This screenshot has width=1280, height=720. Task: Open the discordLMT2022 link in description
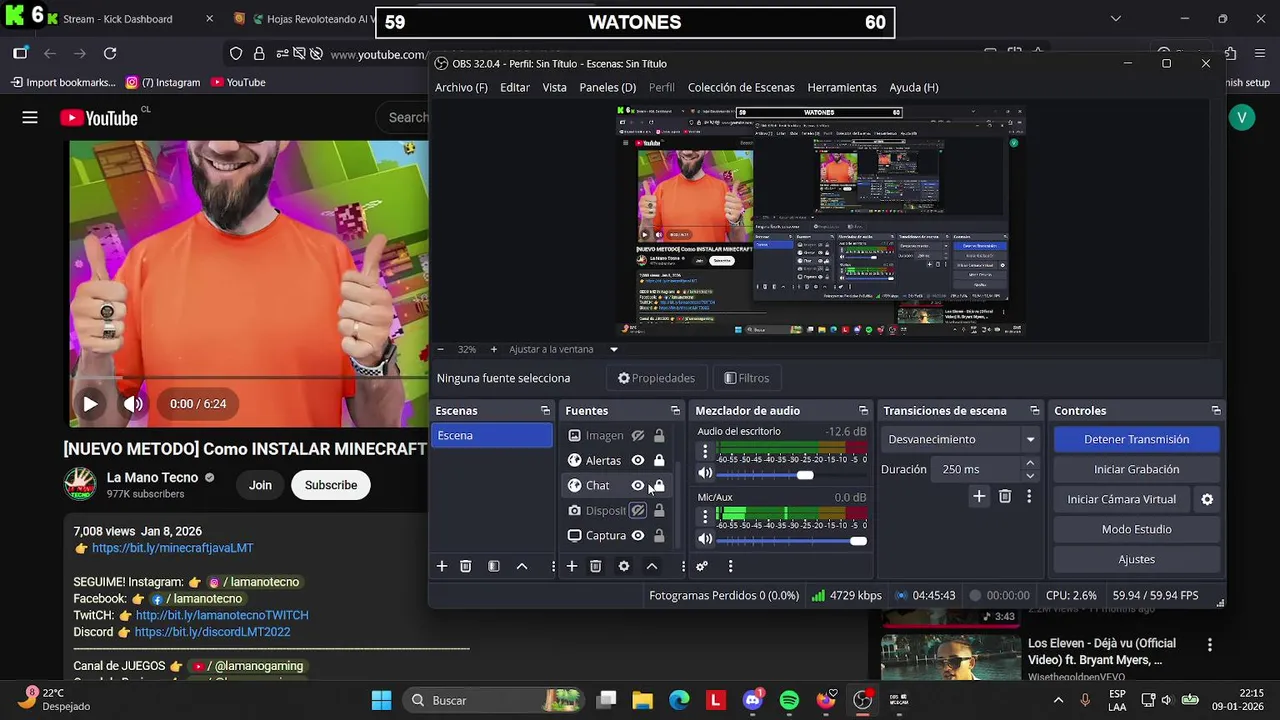tap(212, 632)
